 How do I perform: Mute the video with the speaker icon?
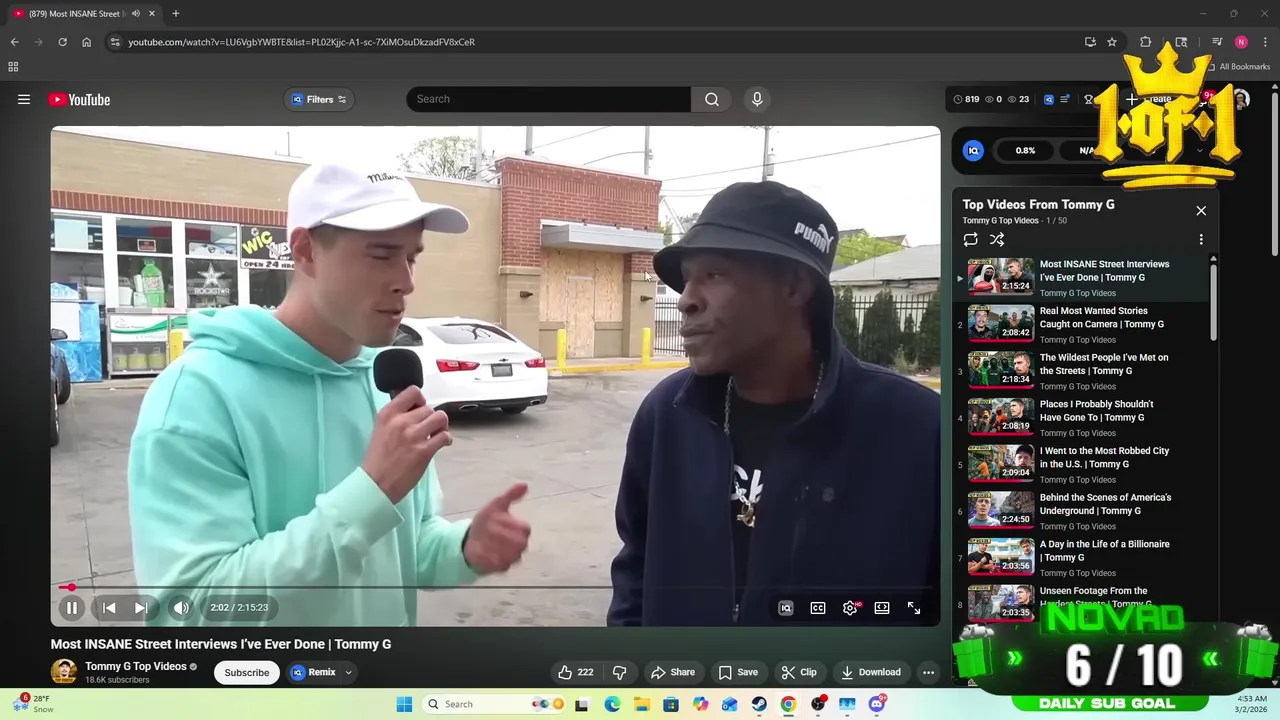tap(181, 607)
